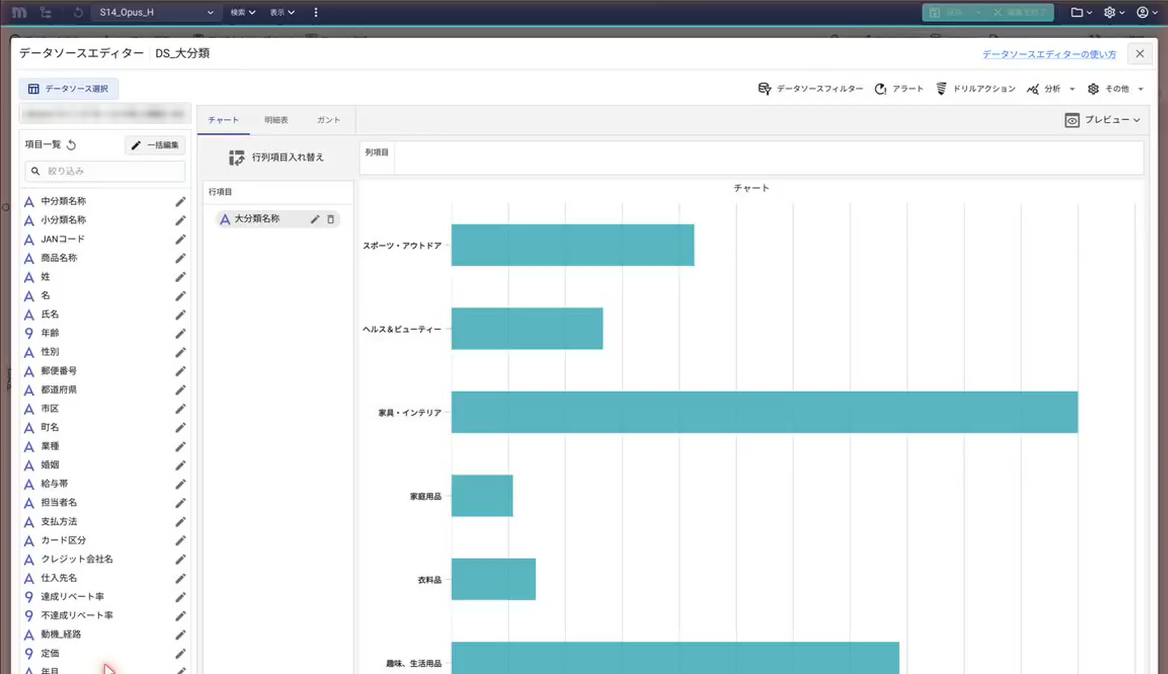
Task: Click the 家具・インテリア chart bar
Action: tap(764, 413)
